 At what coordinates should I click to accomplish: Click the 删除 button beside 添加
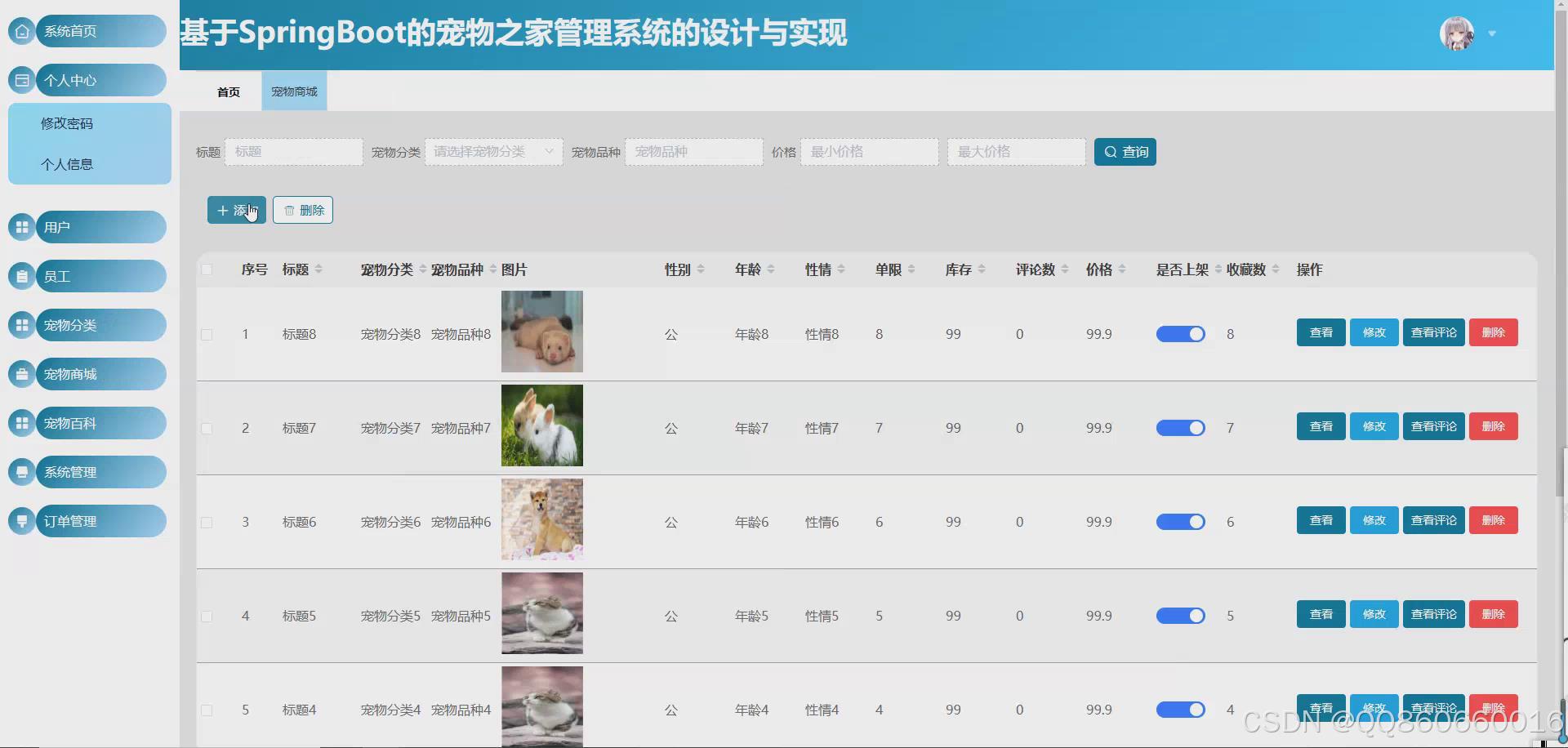(x=303, y=210)
